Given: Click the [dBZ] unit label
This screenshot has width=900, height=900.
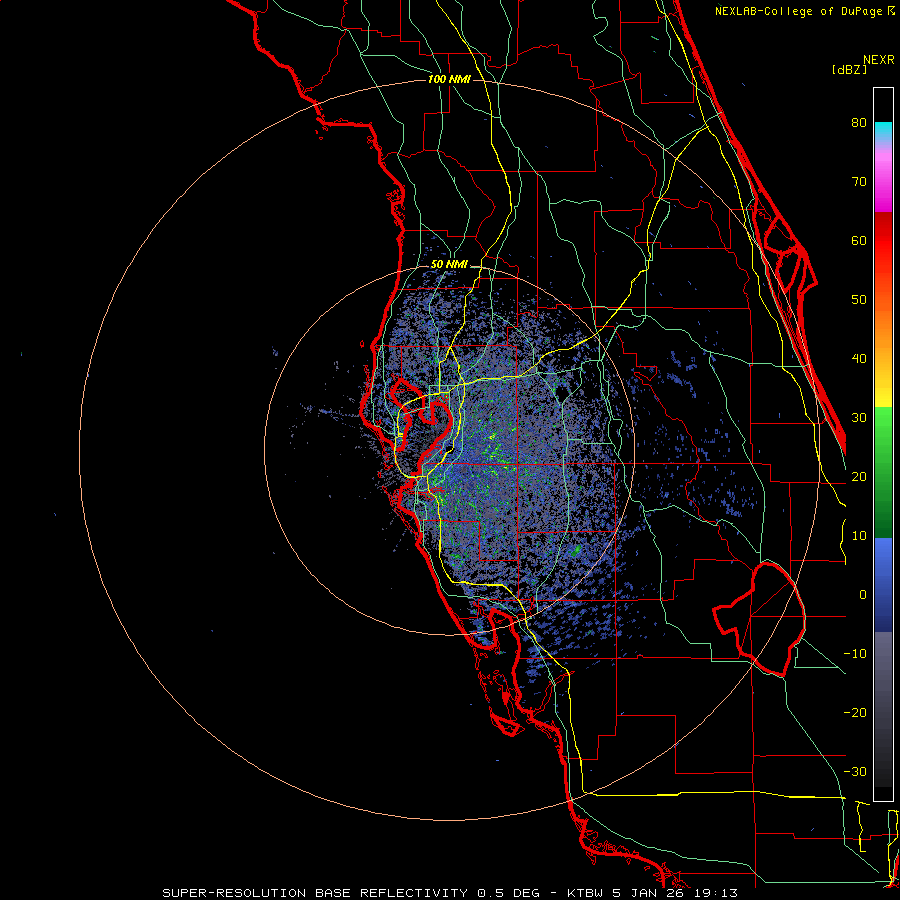Looking at the screenshot, I should tap(849, 69).
